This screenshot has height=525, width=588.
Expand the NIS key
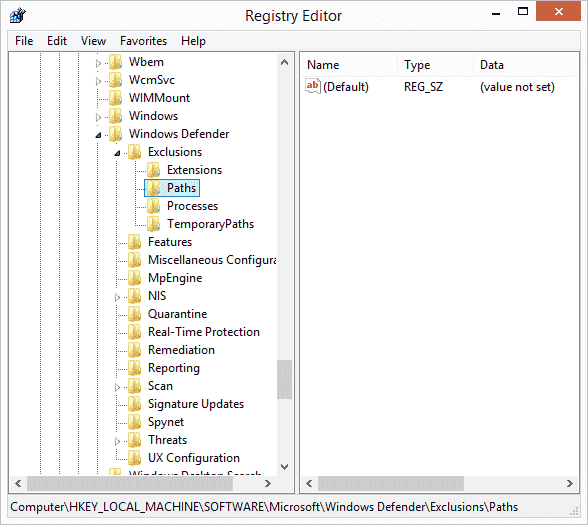pyautogui.click(x=117, y=297)
